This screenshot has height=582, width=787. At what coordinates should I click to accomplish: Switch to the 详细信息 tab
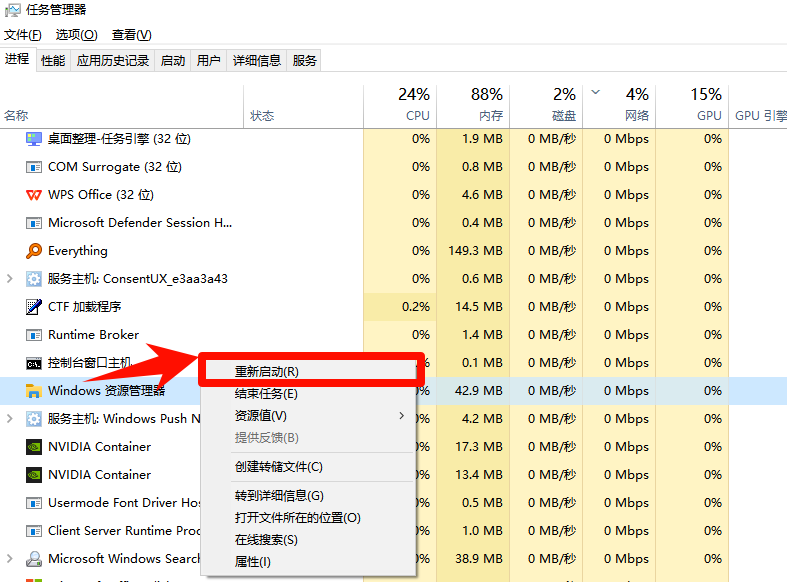(x=257, y=61)
